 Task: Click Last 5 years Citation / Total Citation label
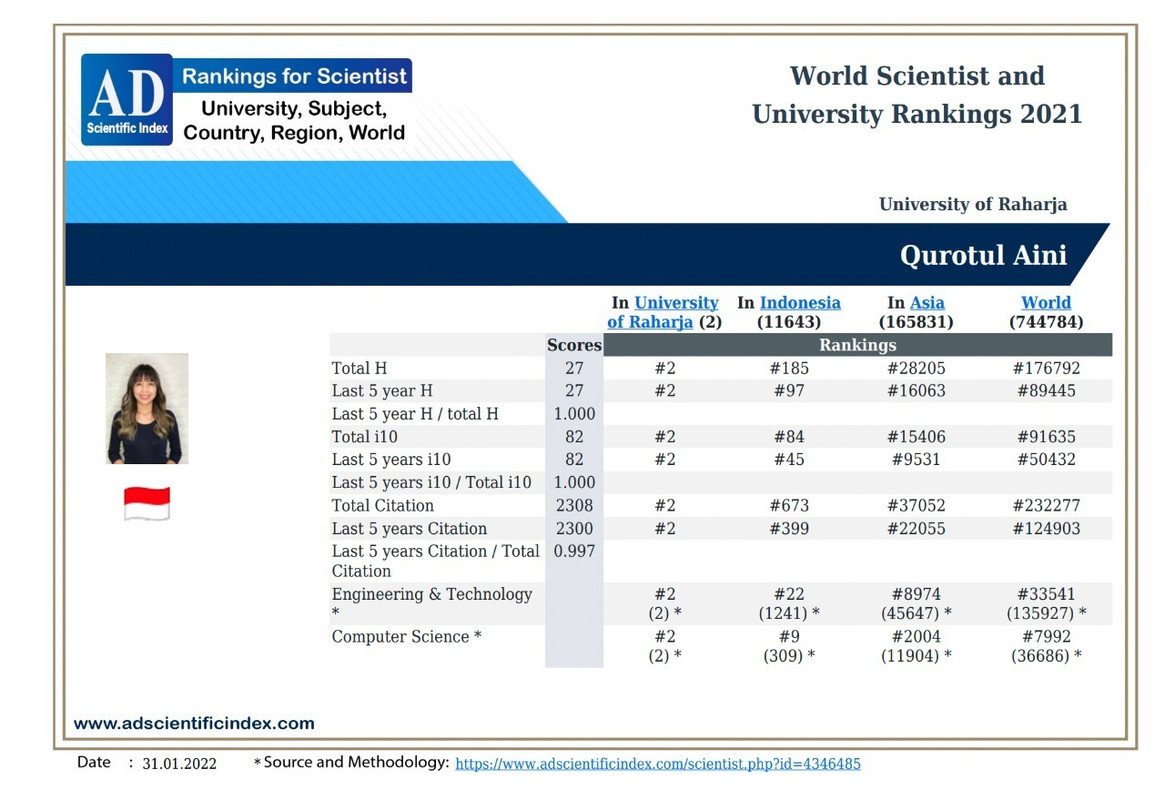click(436, 561)
